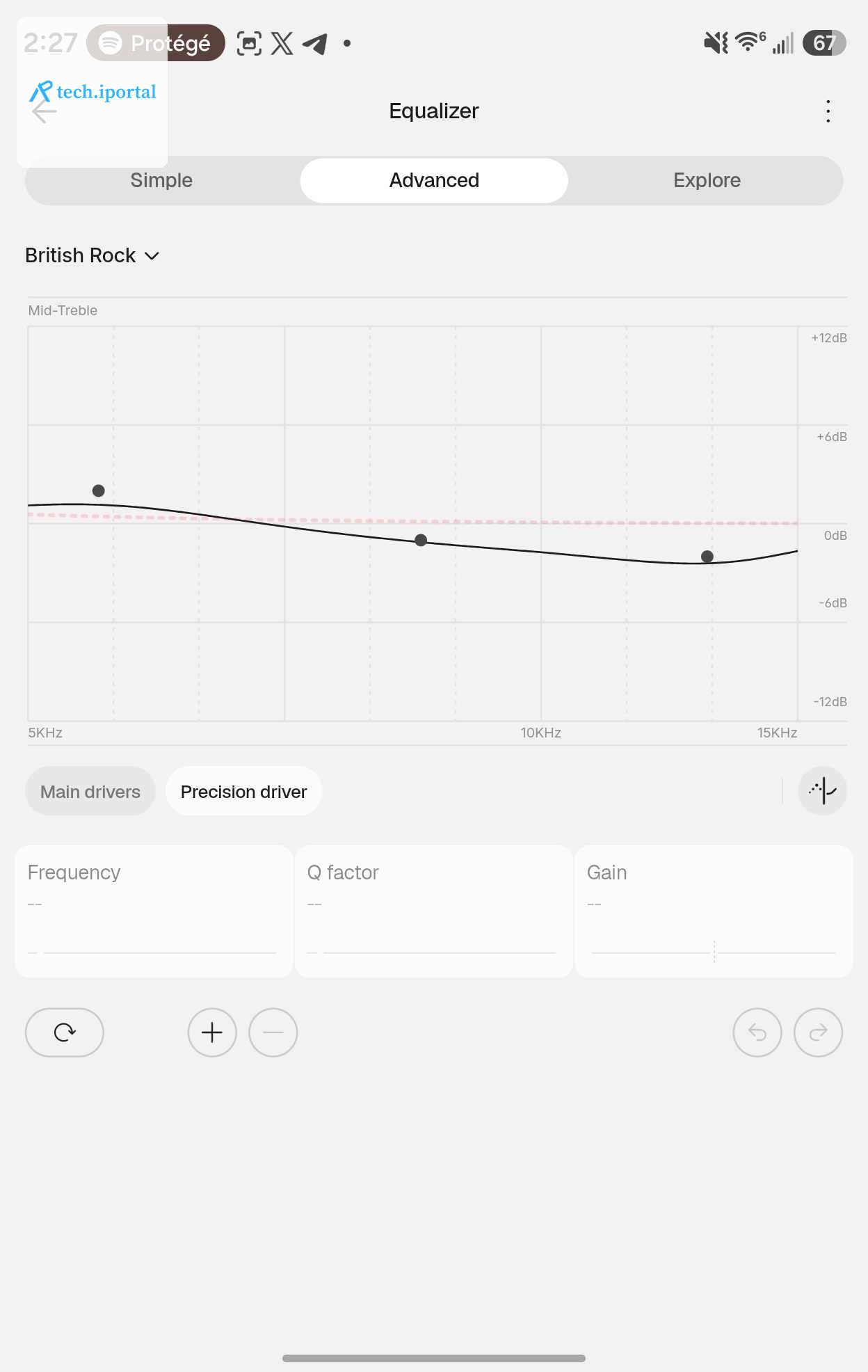Select the Precision driver toggle

(x=243, y=792)
